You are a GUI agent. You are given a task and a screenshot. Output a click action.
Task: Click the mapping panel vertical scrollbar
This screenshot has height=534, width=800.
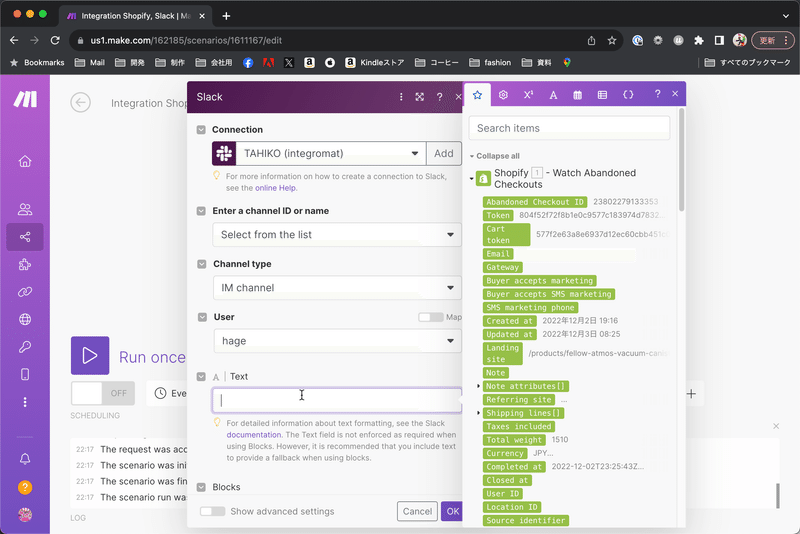[682, 160]
